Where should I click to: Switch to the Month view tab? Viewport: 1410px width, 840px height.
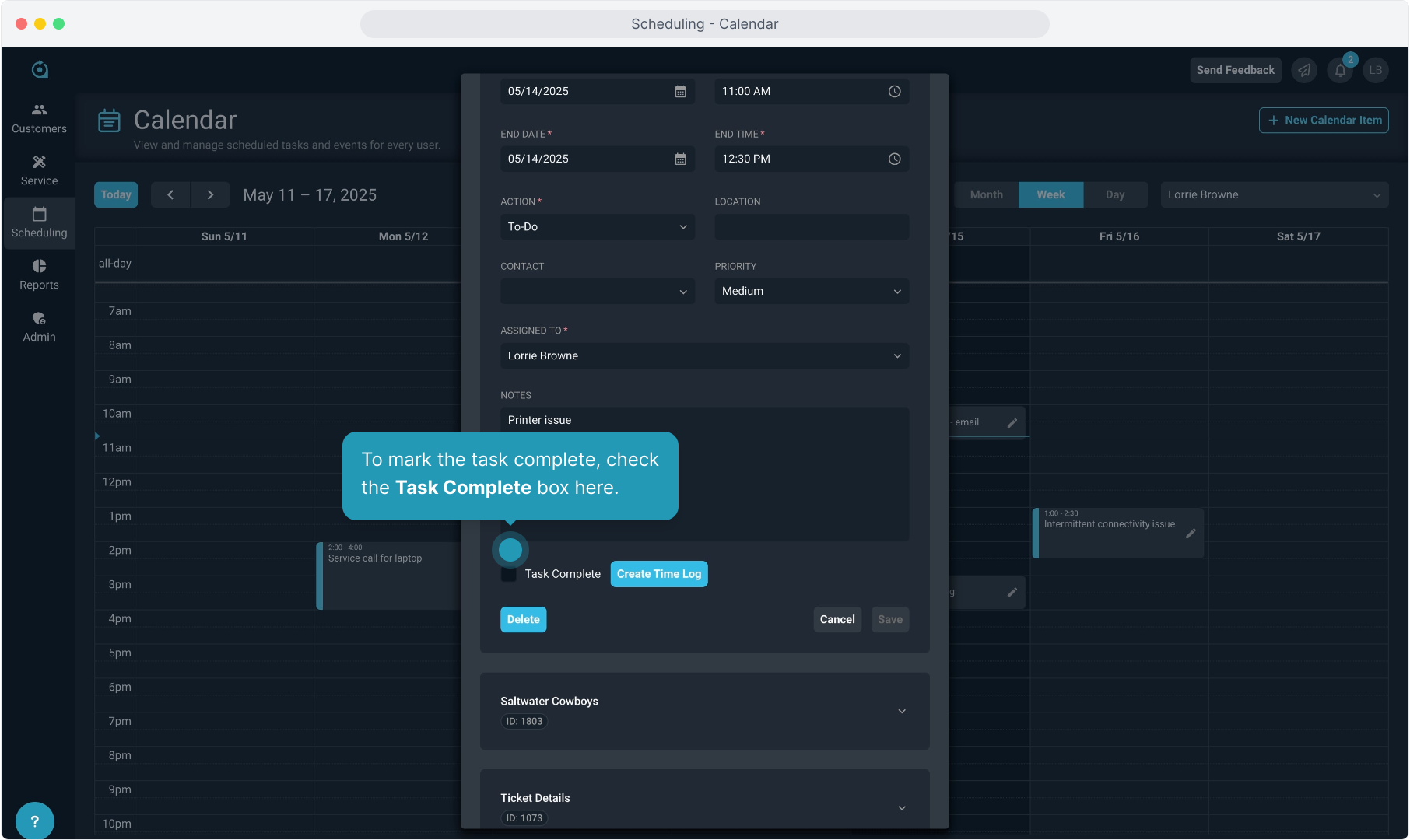(986, 194)
